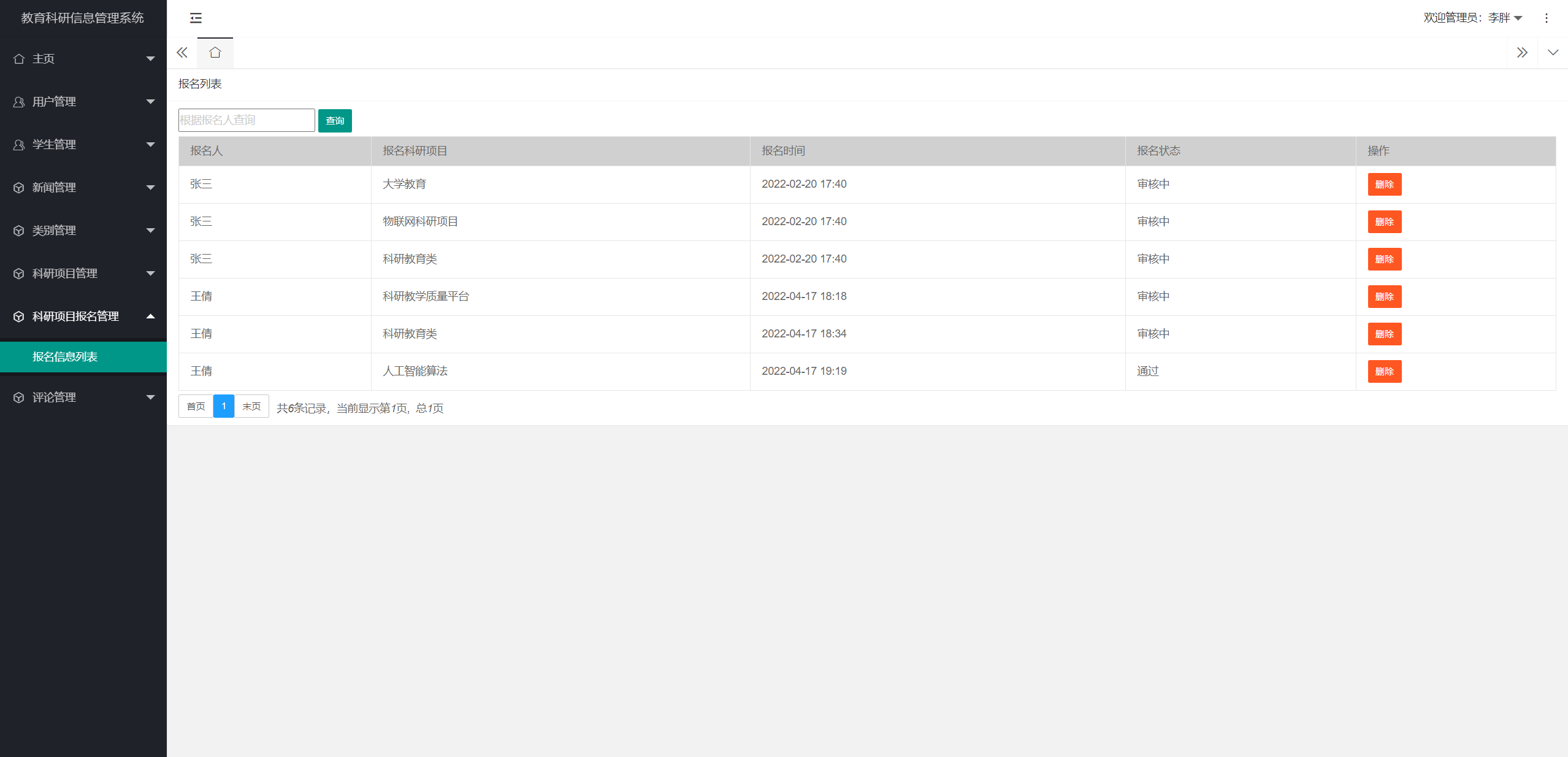Open the vertical three-dots more menu
The height and width of the screenshot is (757, 1568).
(x=1546, y=18)
